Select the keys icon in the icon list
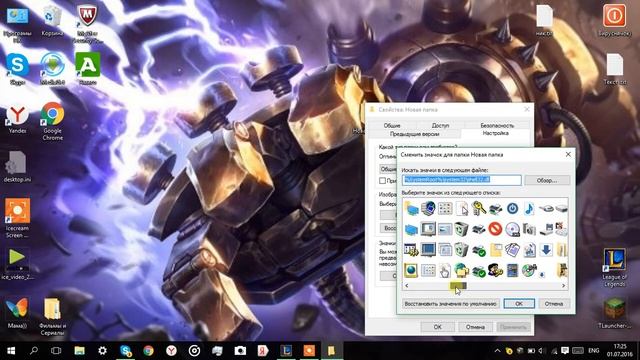 click(478, 208)
